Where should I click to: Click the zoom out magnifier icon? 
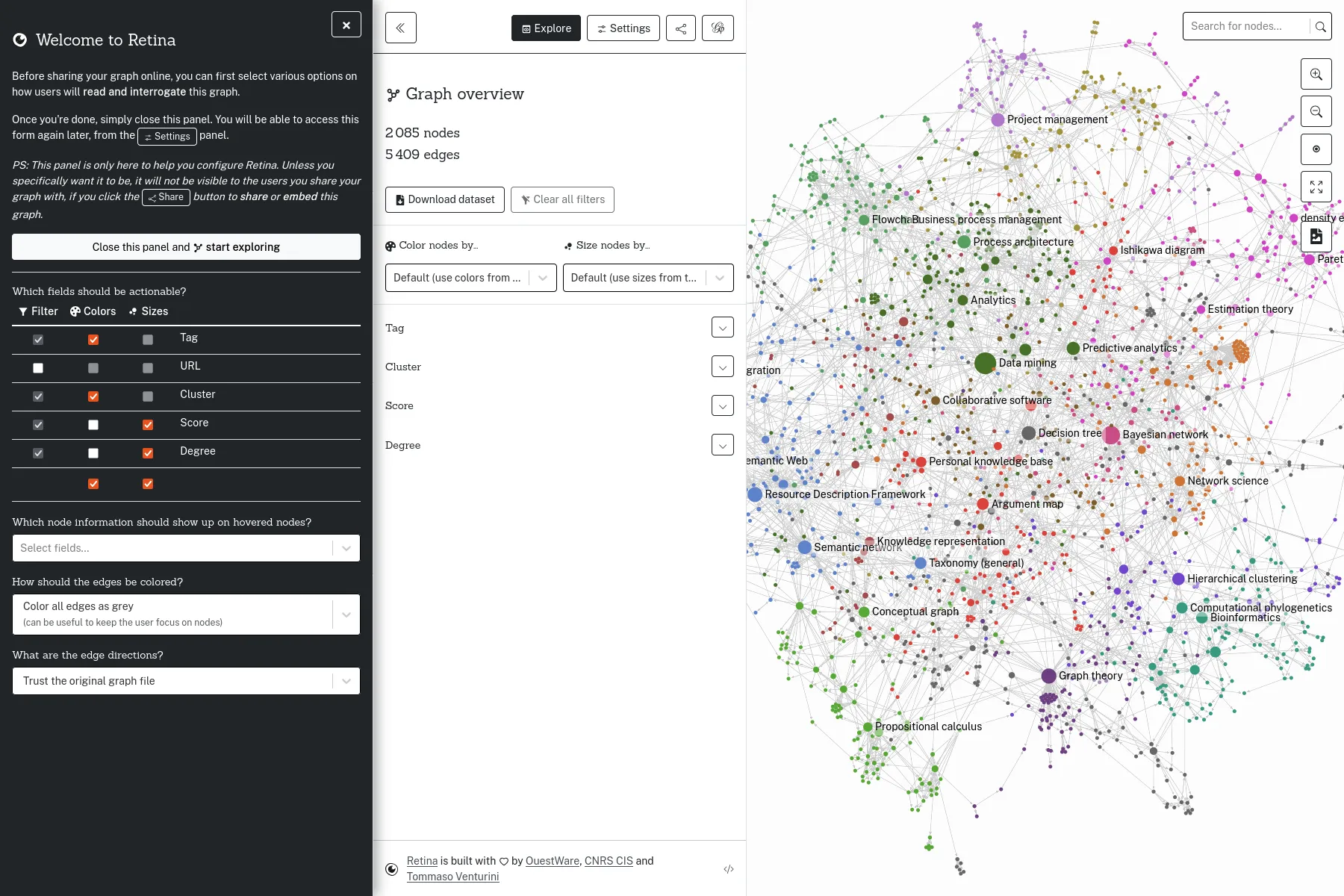coord(1316,112)
